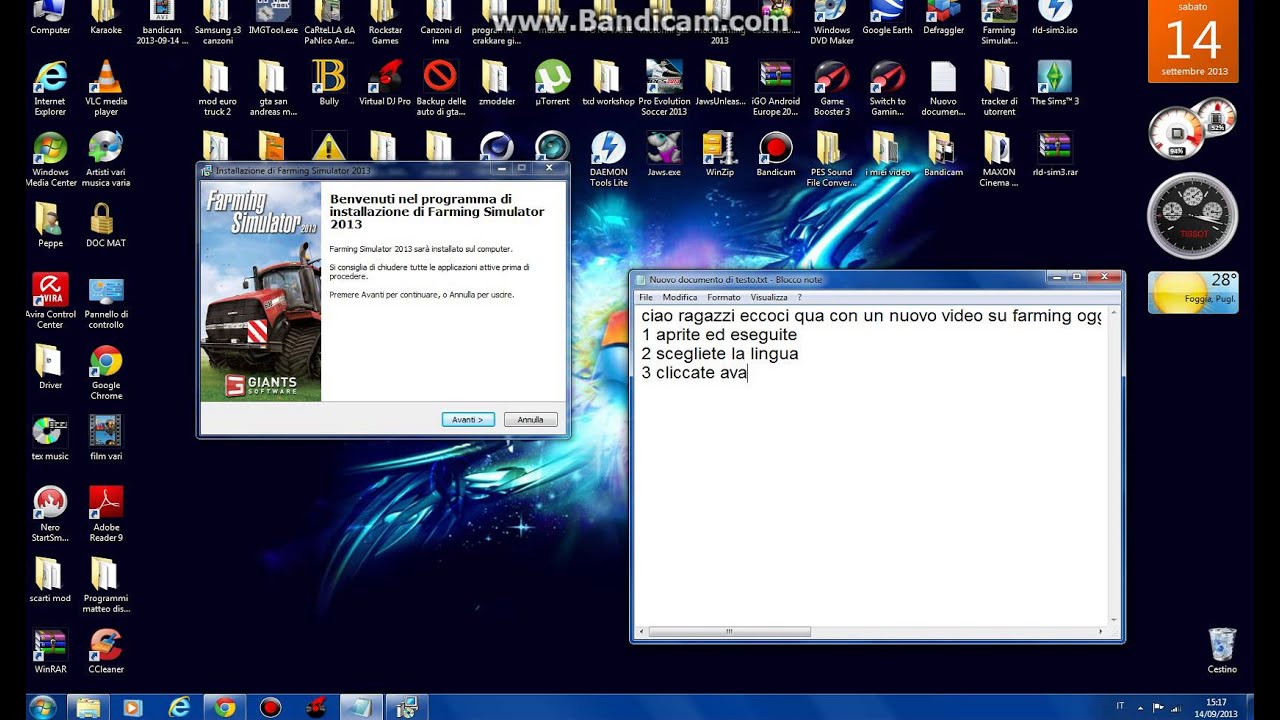Open µTorrent desktop shortcut
Screen dimensions: 1280x720
552,83
